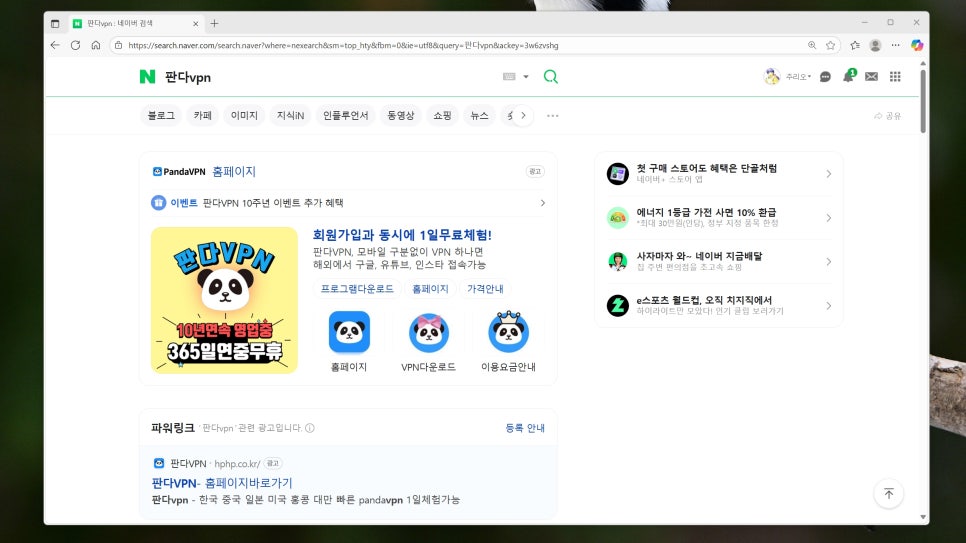Open the three-dot search options menu
966x543 pixels.
pyautogui.click(x=553, y=115)
